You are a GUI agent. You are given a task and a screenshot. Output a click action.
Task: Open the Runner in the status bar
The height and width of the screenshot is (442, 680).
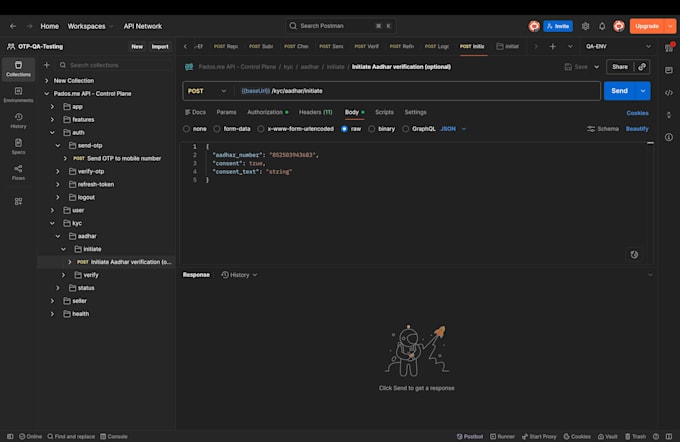pos(502,436)
